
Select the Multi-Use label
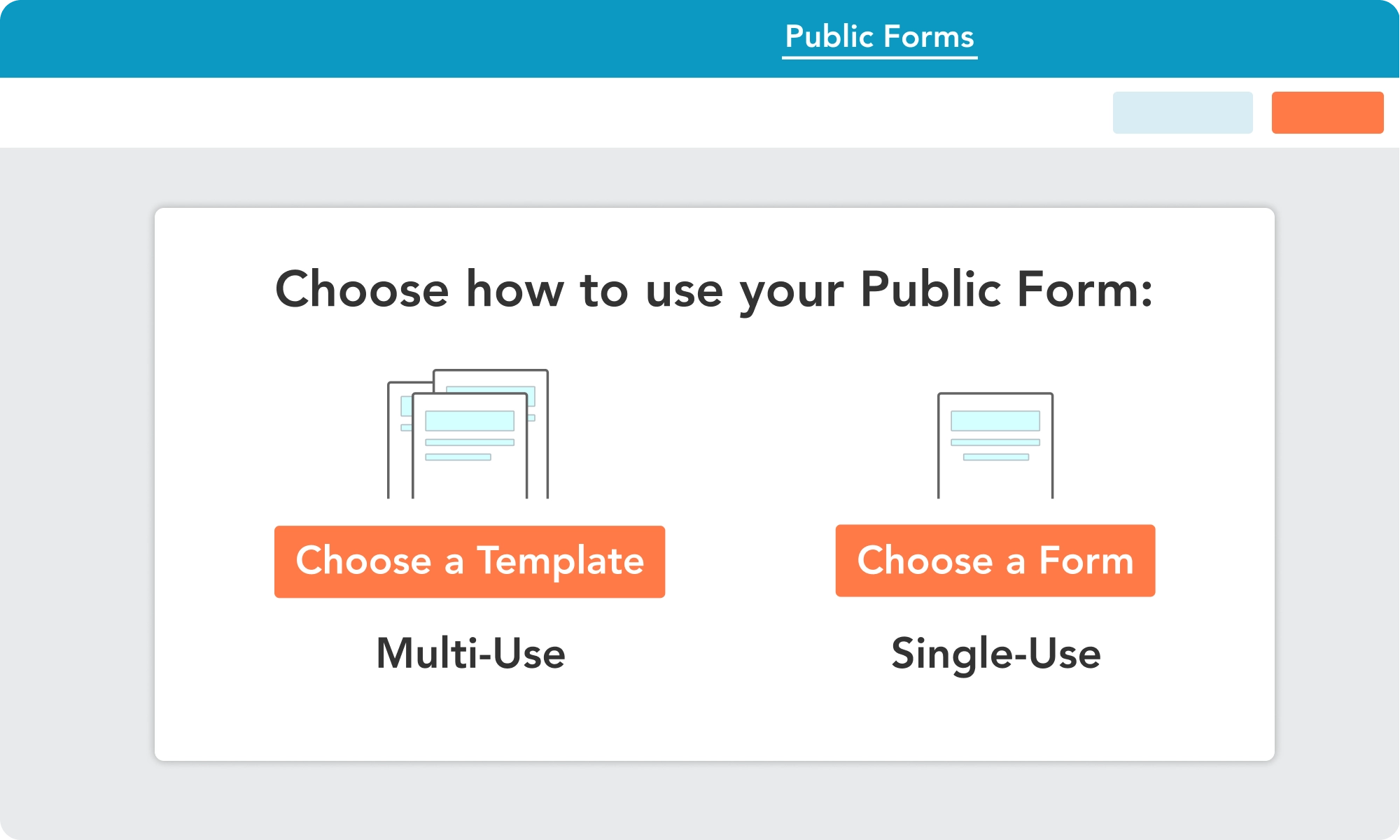[470, 654]
